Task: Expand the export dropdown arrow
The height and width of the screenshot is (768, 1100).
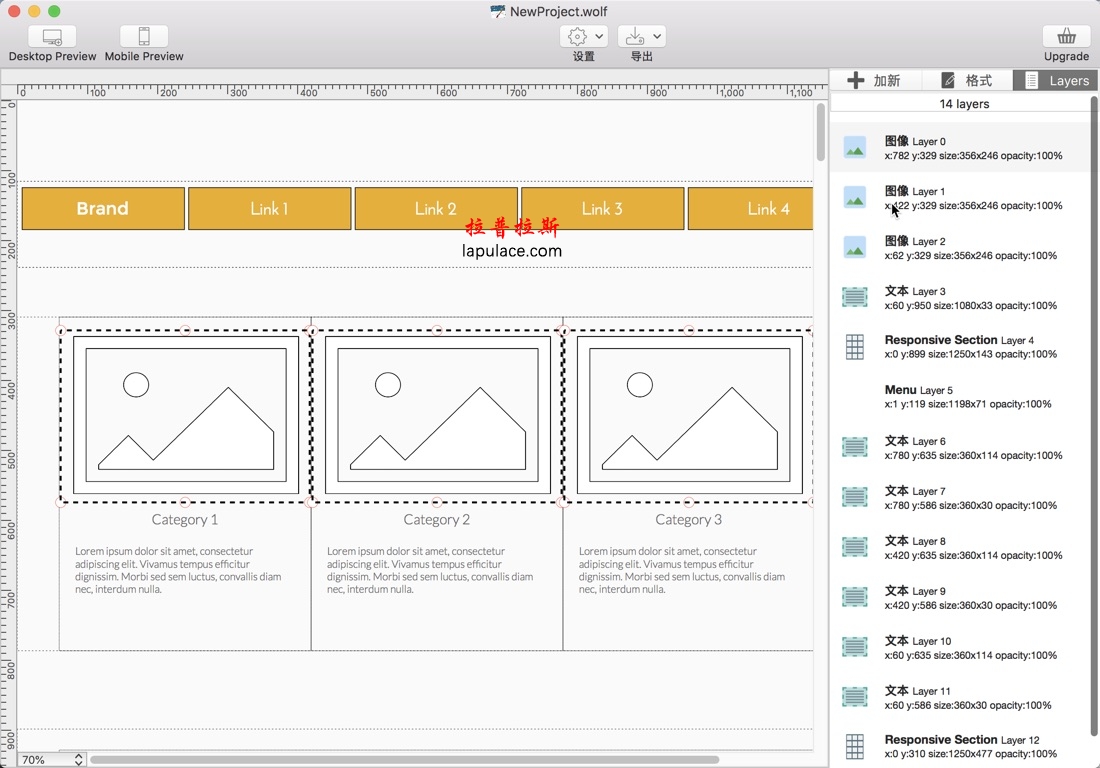Action: tap(657, 37)
